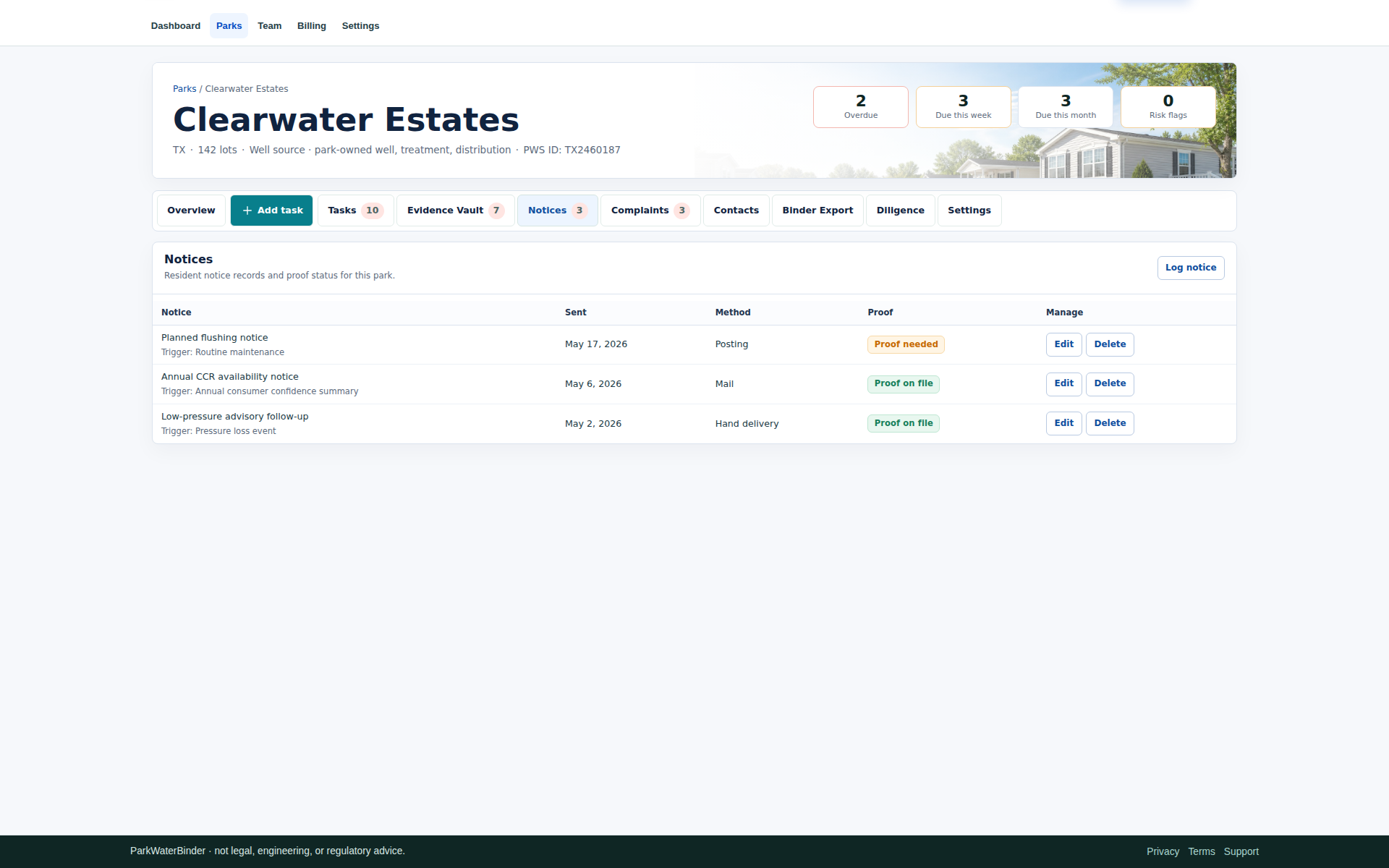Click the May 2, 2026 sent date
This screenshot has width=1389, height=868.
click(592, 424)
